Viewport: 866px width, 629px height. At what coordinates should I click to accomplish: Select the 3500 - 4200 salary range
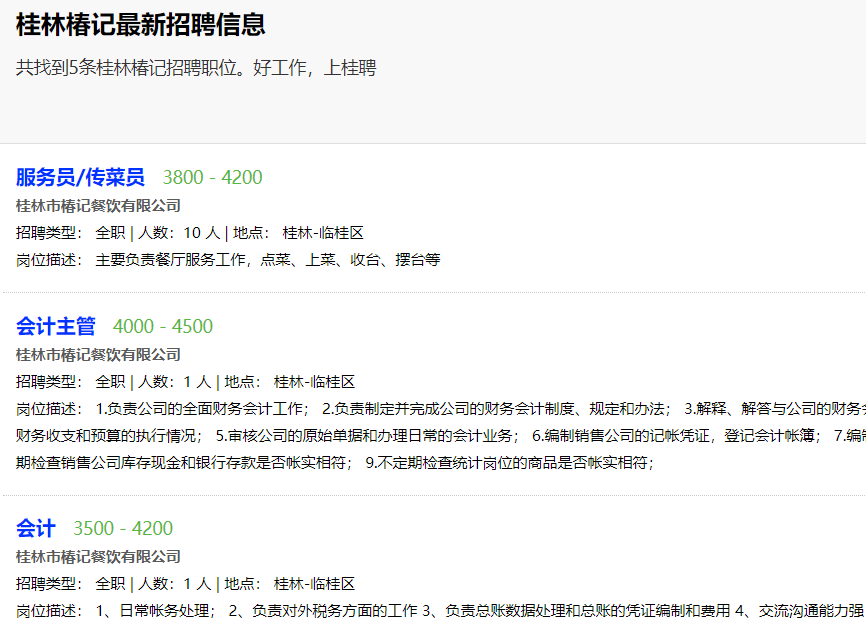(123, 528)
